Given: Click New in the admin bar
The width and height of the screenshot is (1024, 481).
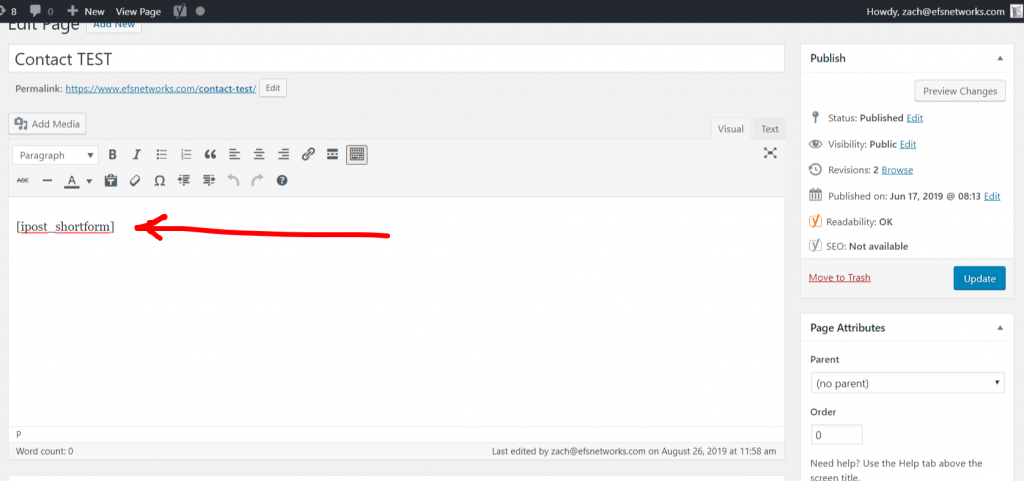Looking at the screenshot, I should click(x=86, y=11).
